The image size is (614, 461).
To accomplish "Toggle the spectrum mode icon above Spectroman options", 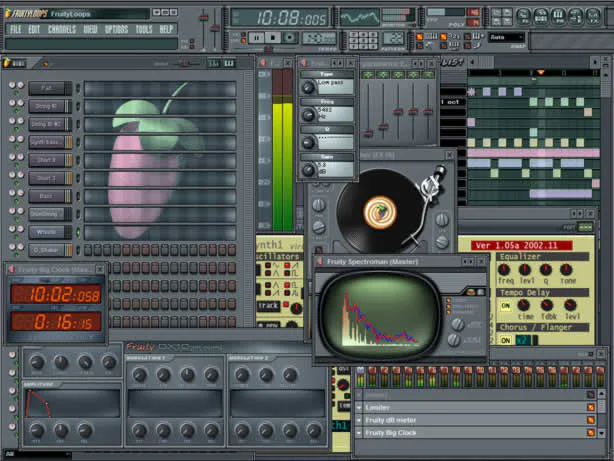I will coord(471,292).
